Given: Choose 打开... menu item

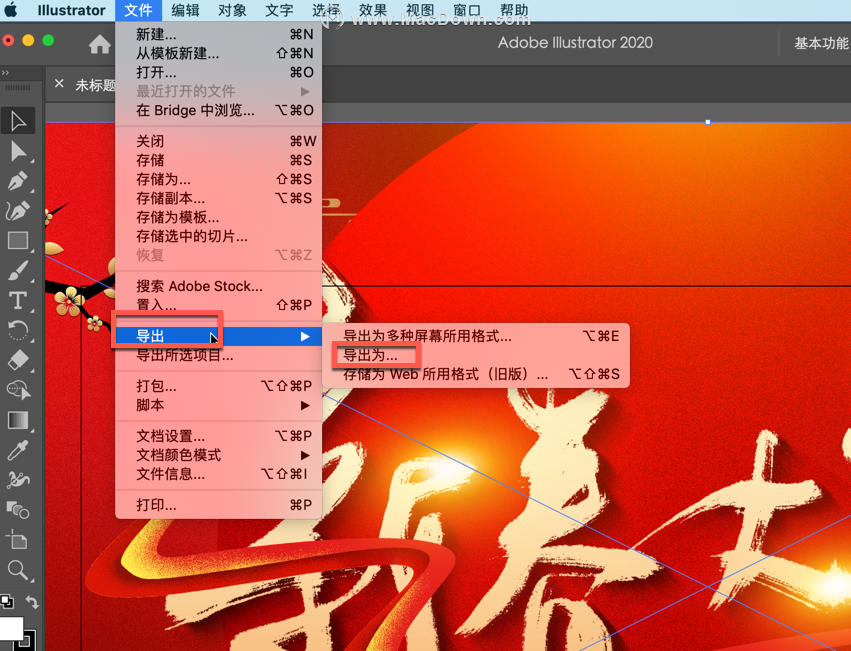Looking at the screenshot, I should point(219,73).
